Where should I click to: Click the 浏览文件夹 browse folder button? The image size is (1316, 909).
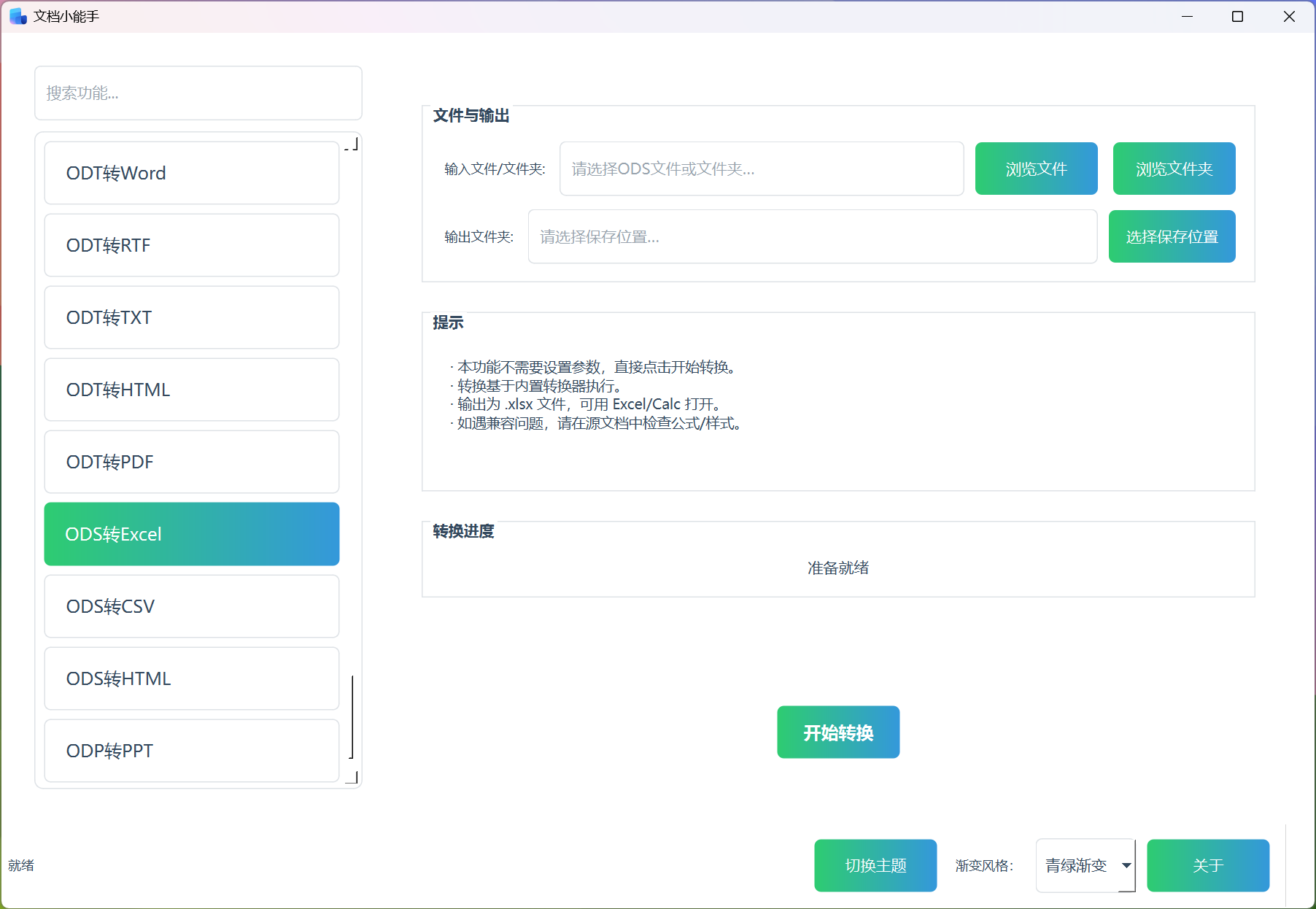(1173, 169)
